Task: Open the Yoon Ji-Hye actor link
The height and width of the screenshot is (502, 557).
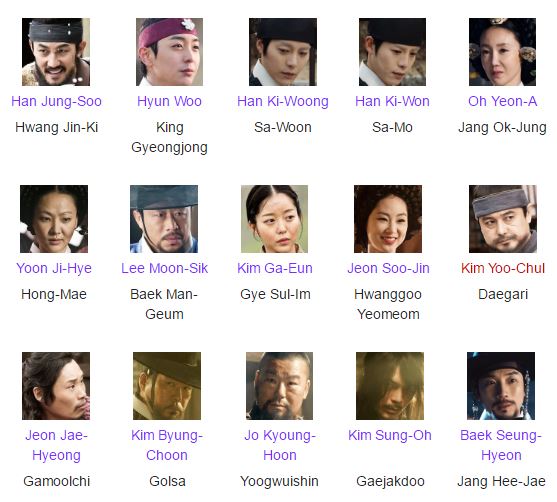Action: coord(54,268)
